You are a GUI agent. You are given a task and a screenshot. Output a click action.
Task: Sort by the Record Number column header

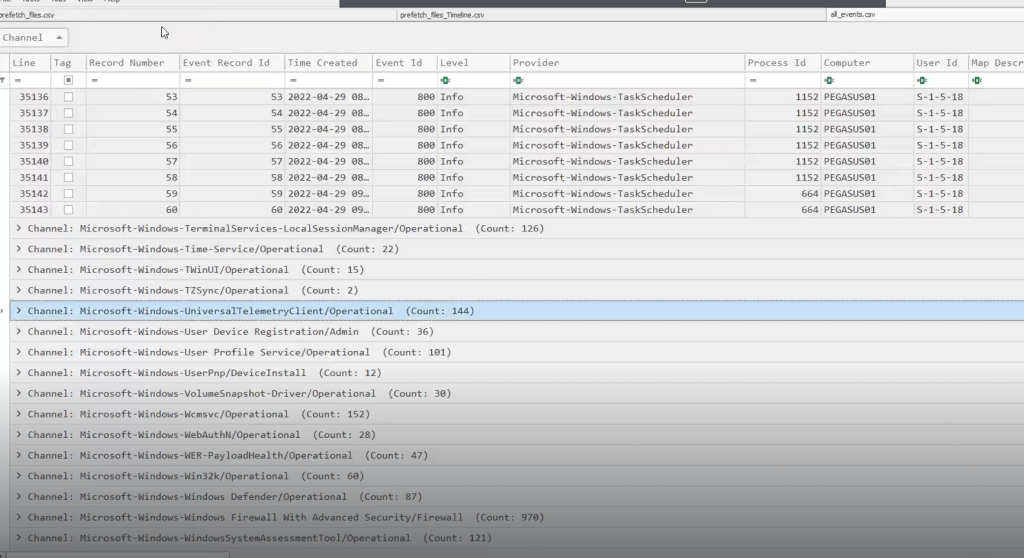pos(133,63)
